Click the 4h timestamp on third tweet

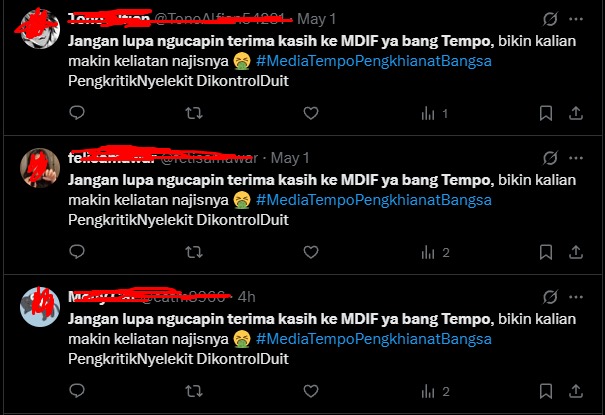[x=247, y=297]
